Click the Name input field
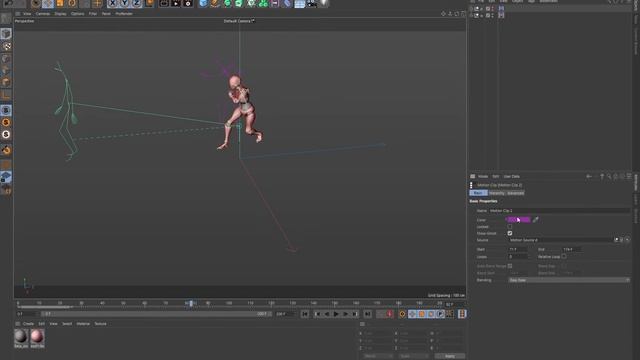Screen dimensions: 640x360 [559, 211]
